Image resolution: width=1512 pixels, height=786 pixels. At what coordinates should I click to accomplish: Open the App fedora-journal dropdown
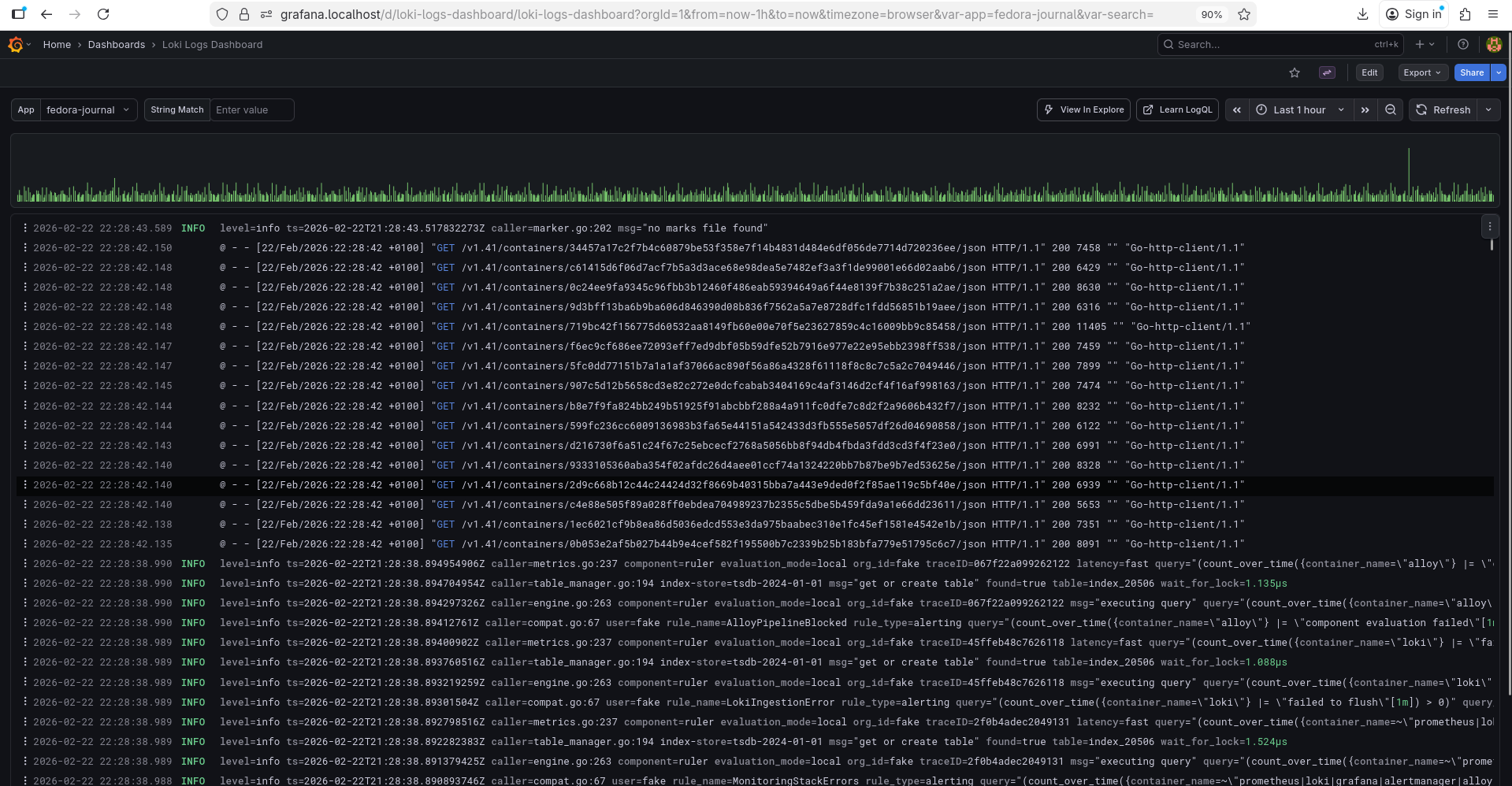tap(87, 110)
